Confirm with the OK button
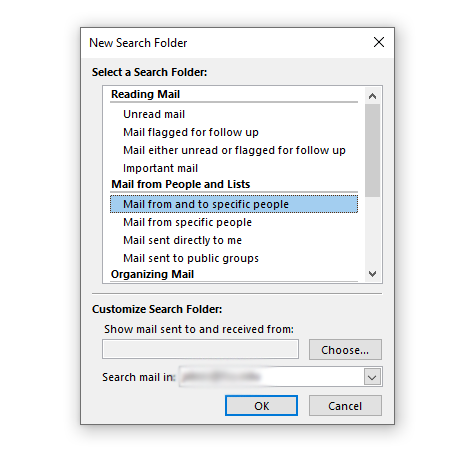The image size is (462, 464). pyautogui.click(x=261, y=406)
